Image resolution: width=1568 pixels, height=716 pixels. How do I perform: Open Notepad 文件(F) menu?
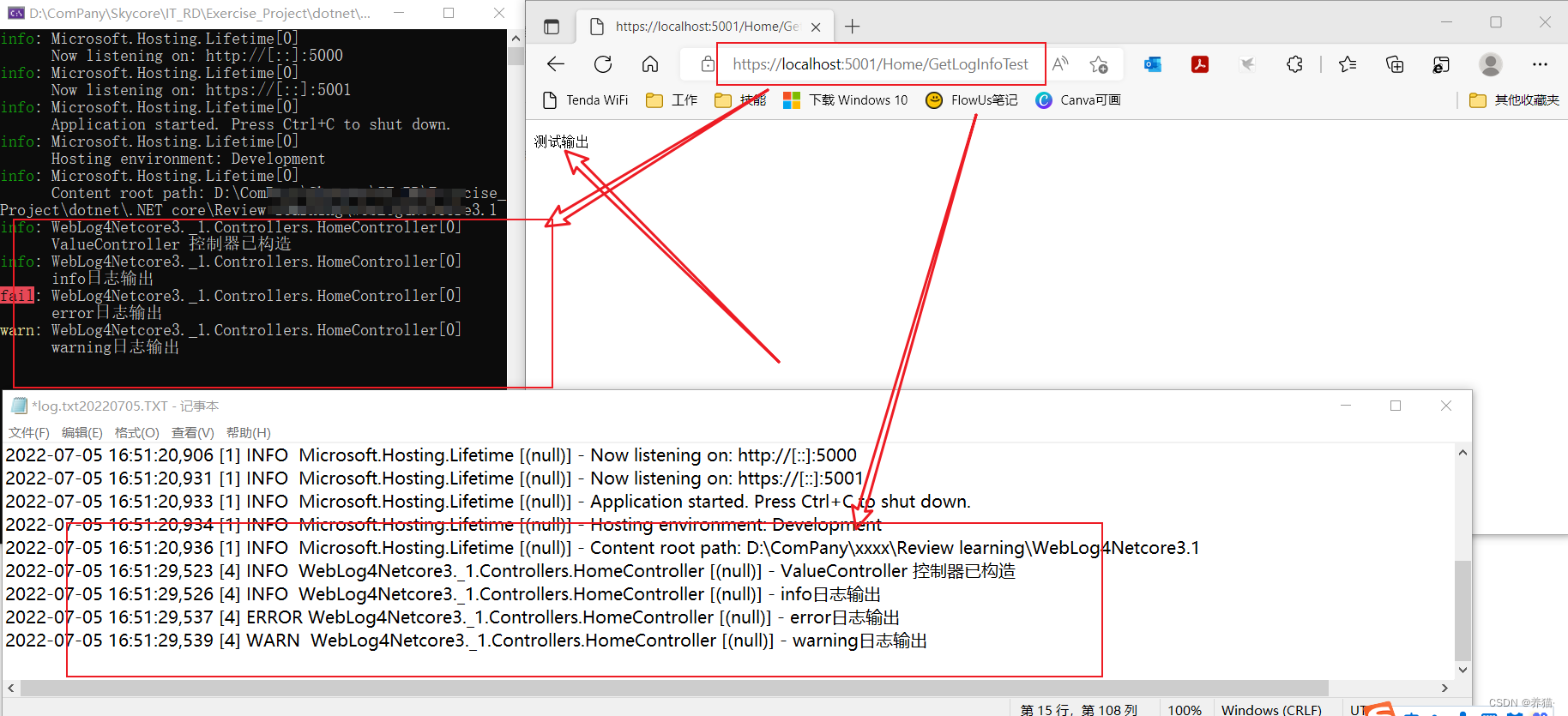(29, 433)
